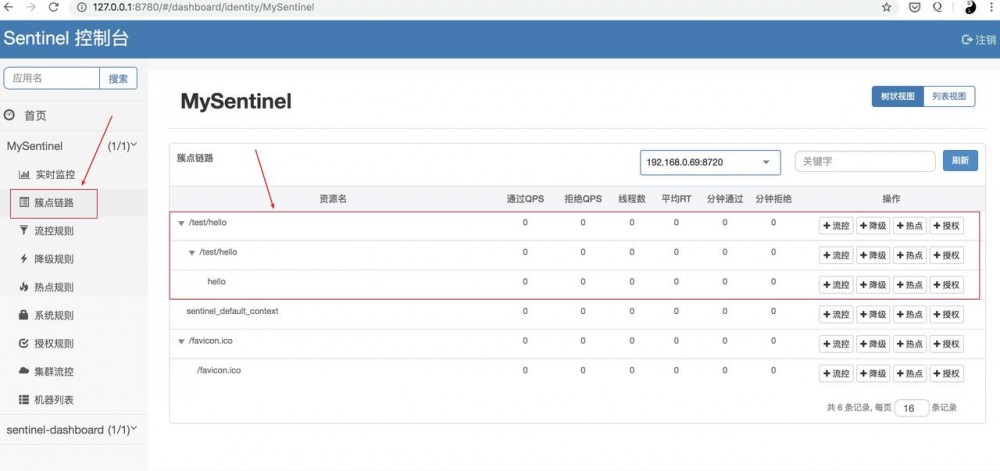Screen dimensions: 1000x471
Task: Click the browser address bar URL
Action: [x=203, y=7]
